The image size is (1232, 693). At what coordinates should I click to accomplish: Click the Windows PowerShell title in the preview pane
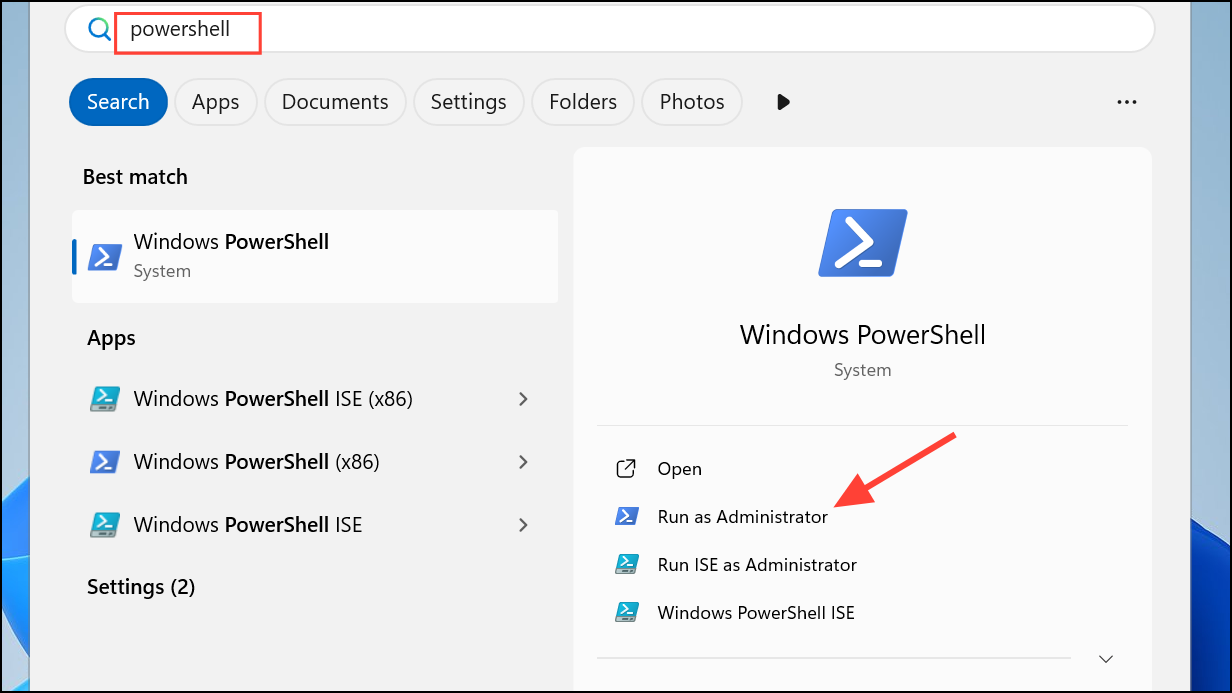pyautogui.click(x=862, y=334)
